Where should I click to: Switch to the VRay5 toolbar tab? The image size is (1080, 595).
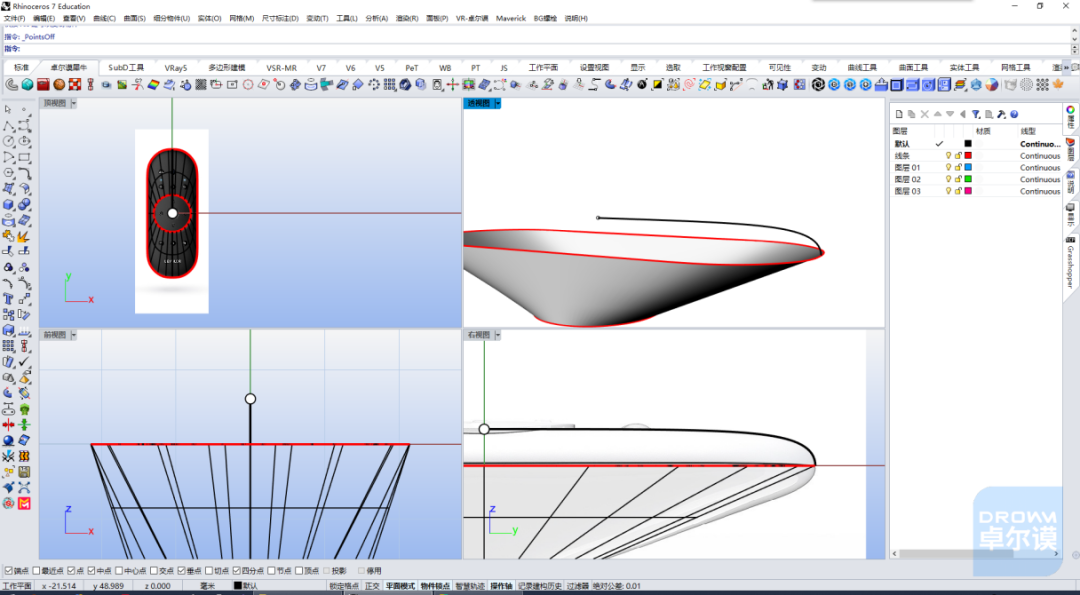point(176,67)
